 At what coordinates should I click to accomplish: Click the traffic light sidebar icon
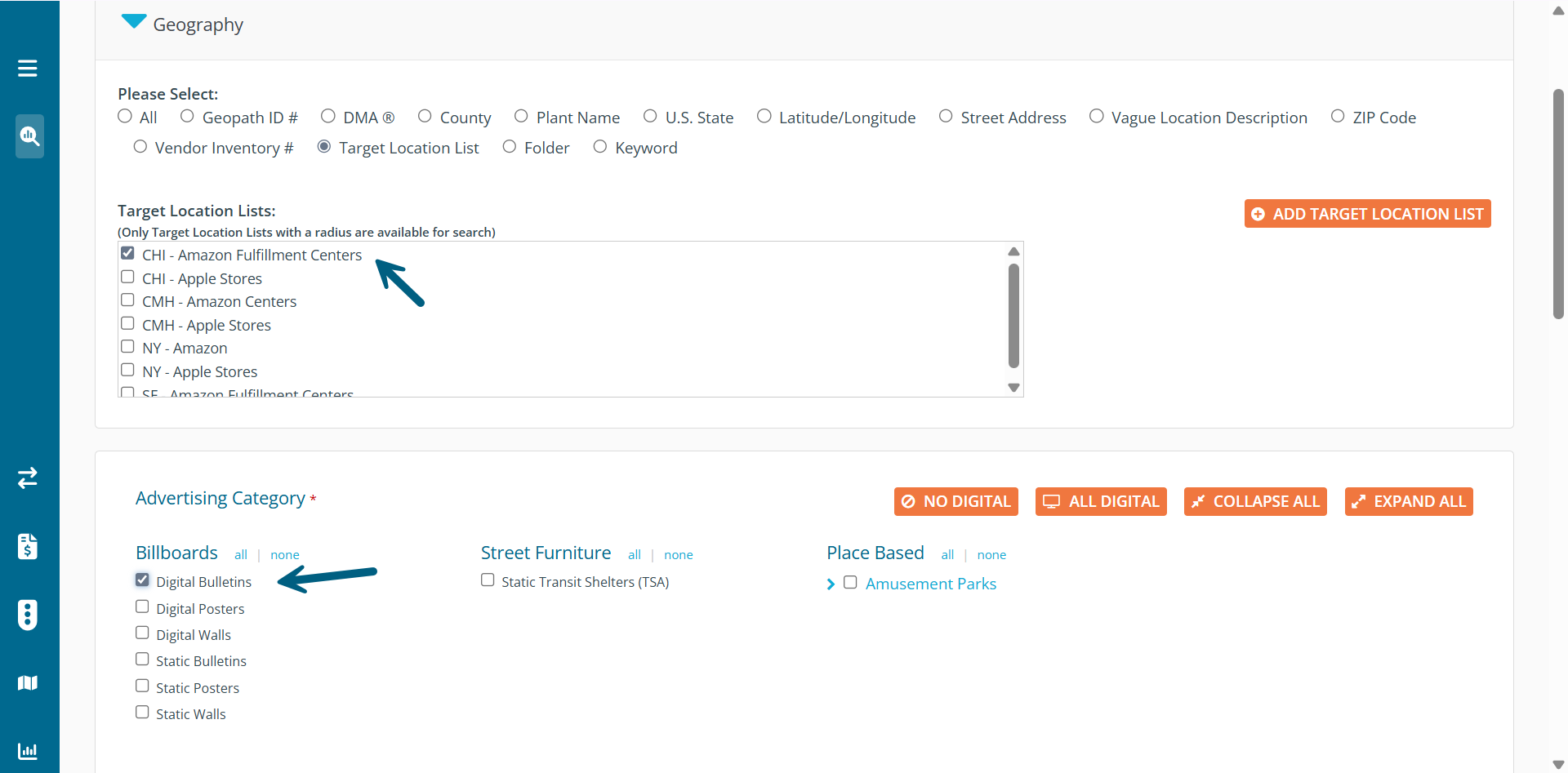[28, 615]
